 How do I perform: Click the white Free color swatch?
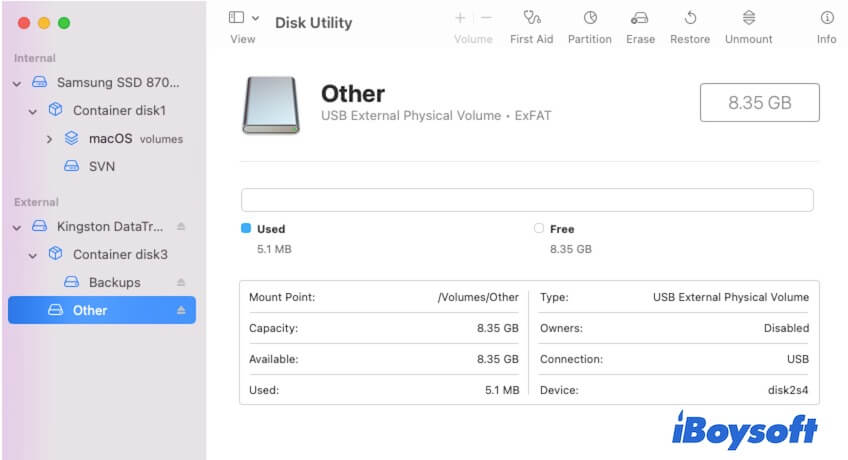[x=539, y=228]
